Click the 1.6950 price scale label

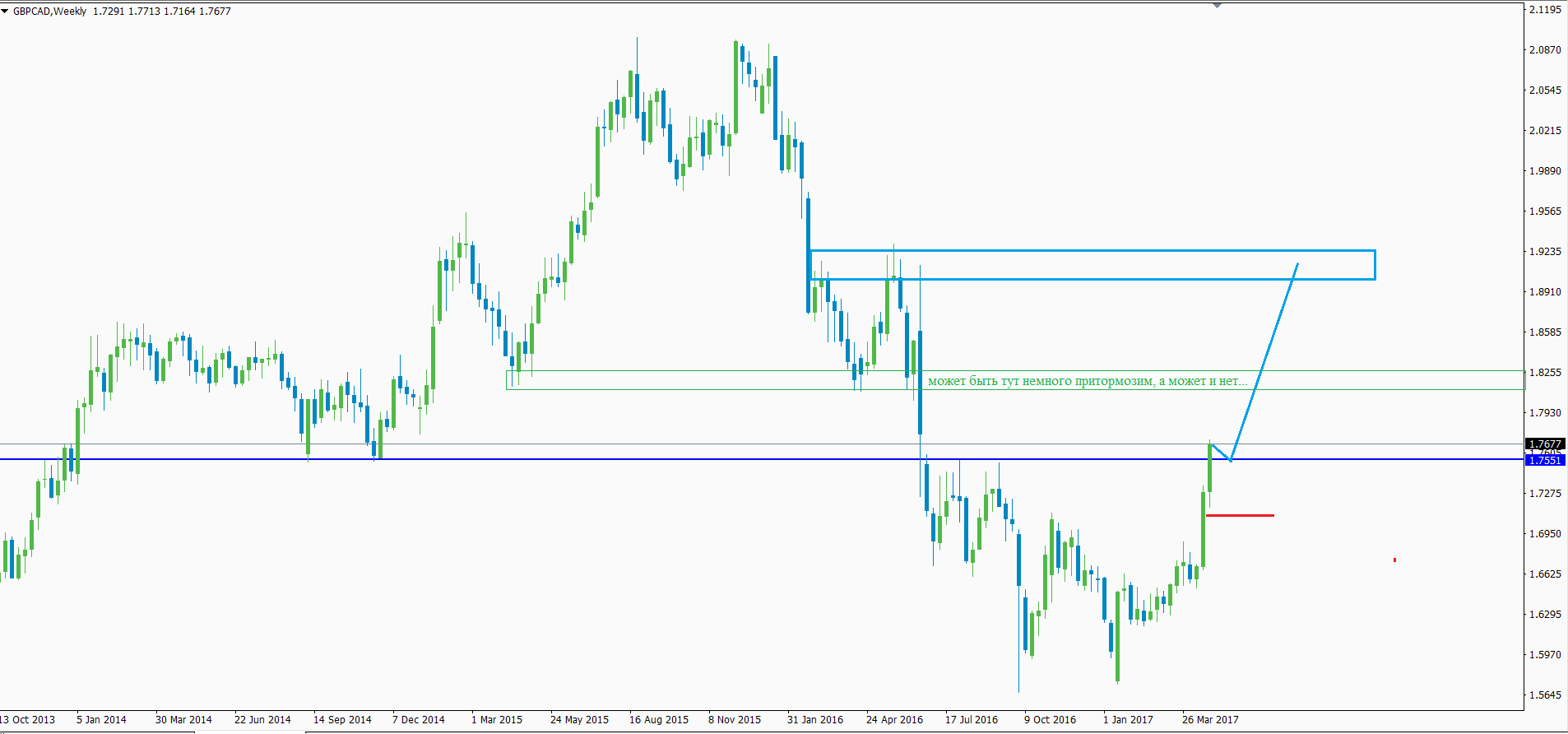click(1545, 534)
